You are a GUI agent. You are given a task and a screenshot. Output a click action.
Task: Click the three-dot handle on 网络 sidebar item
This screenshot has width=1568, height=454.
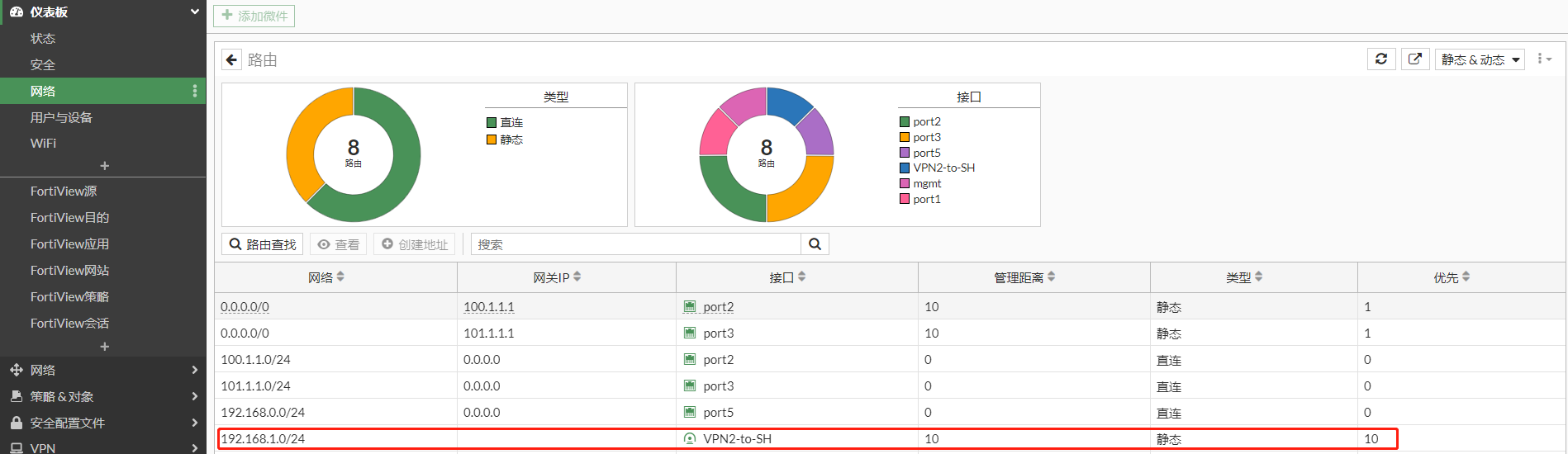[x=195, y=91]
